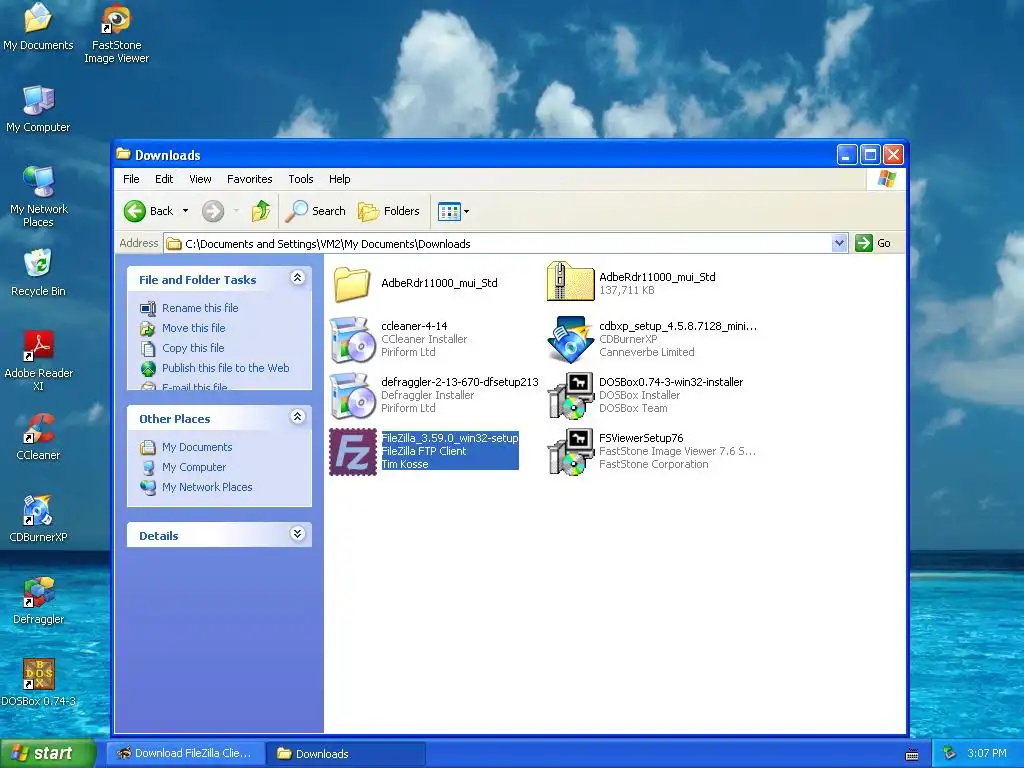The image size is (1024, 768).
Task: Open the Tools menu
Action: (x=300, y=179)
